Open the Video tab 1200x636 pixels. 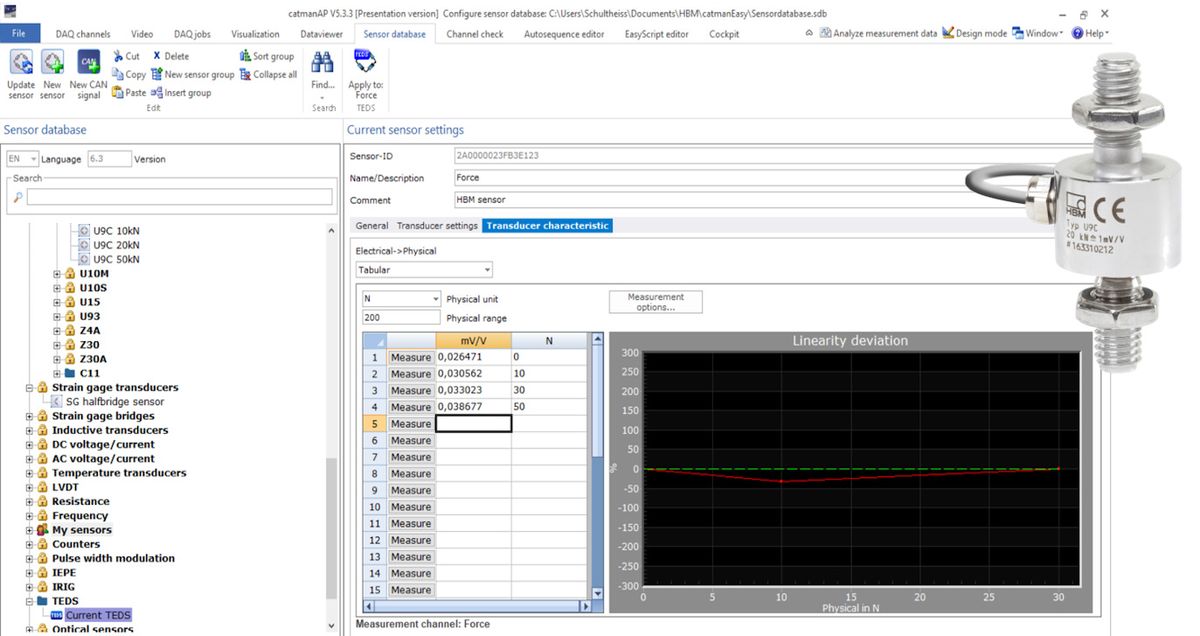coord(142,34)
